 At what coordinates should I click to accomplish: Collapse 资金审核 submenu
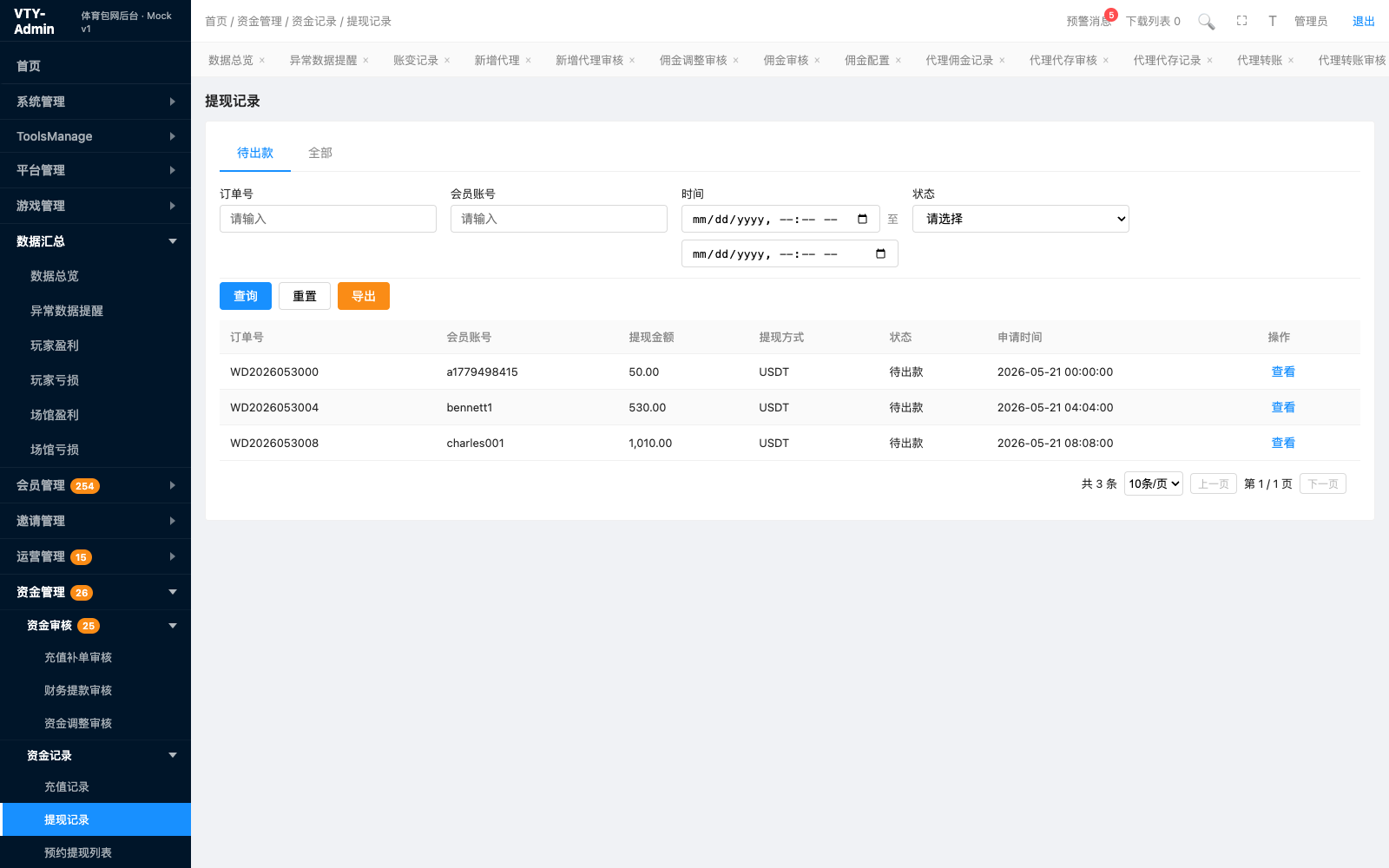click(95, 625)
